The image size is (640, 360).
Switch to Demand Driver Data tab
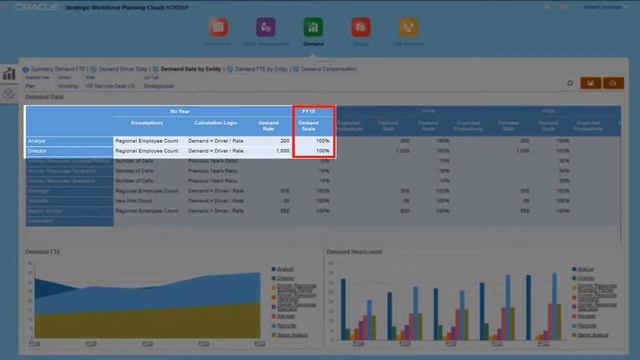pos(122,69)
